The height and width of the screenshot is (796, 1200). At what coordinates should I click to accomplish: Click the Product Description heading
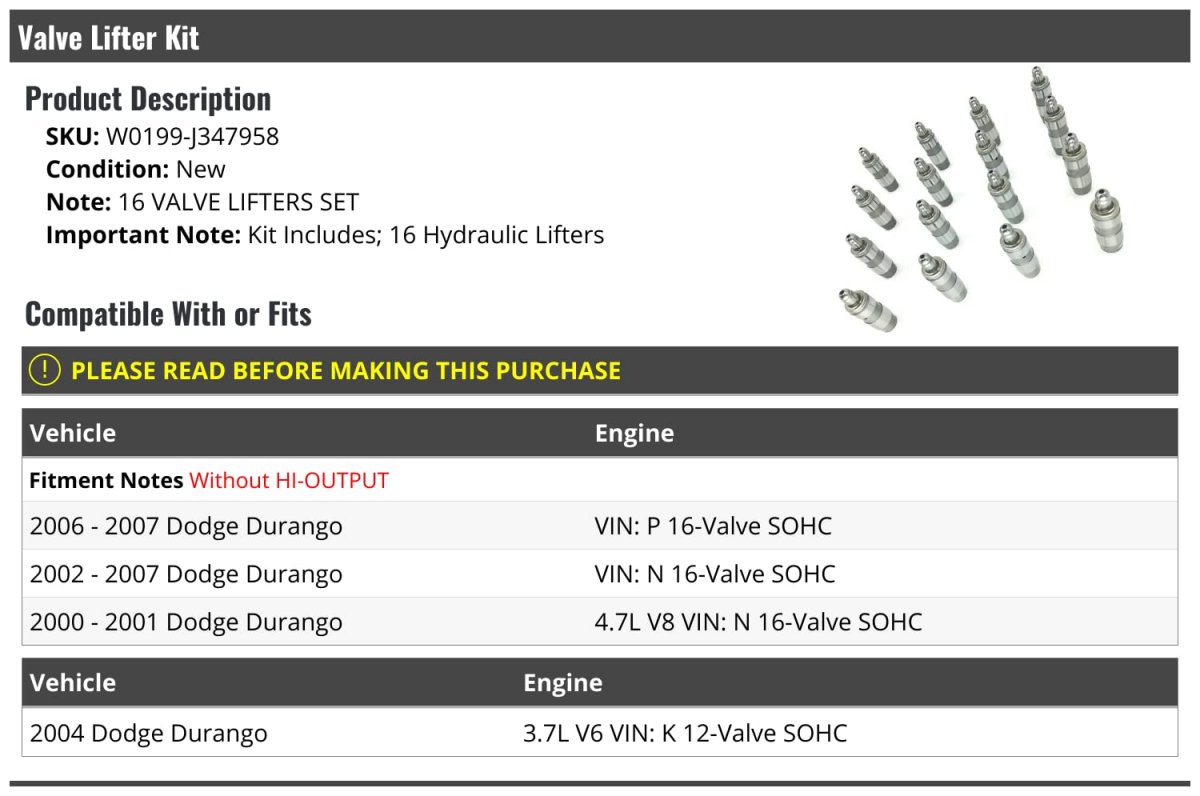tap(148, 99)
